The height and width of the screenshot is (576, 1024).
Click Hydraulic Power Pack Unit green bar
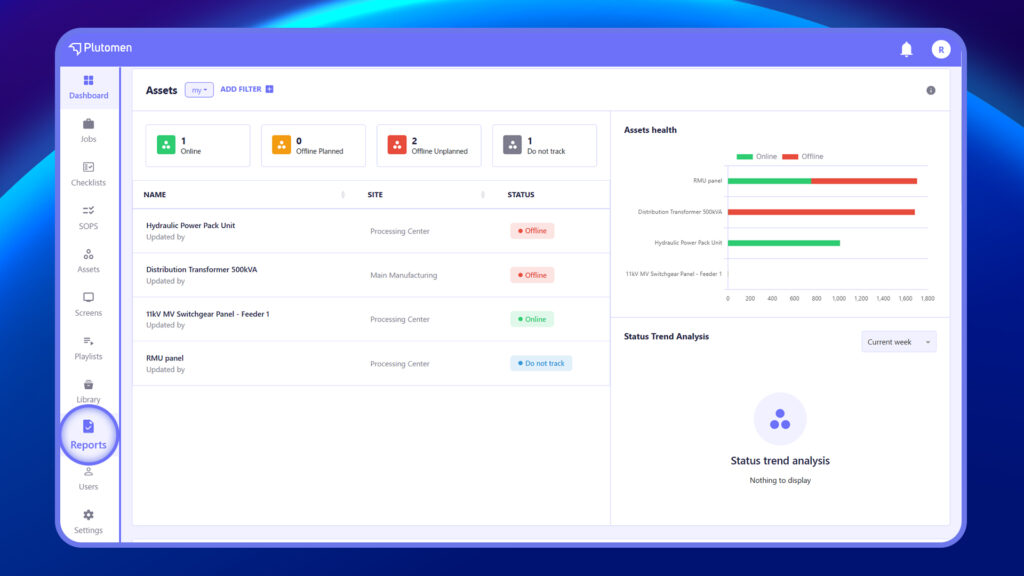pos(784,243)
